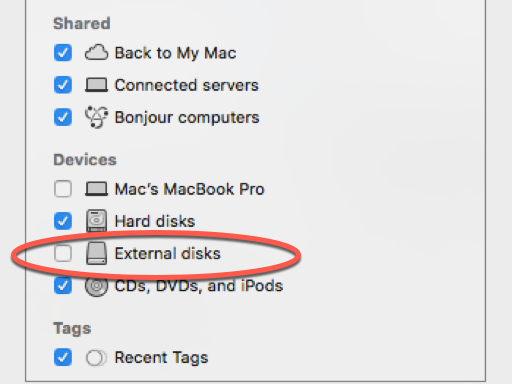Screen dimensions: 512x384
Task: Click the Recent Tags circles icon
Action: 96,358
